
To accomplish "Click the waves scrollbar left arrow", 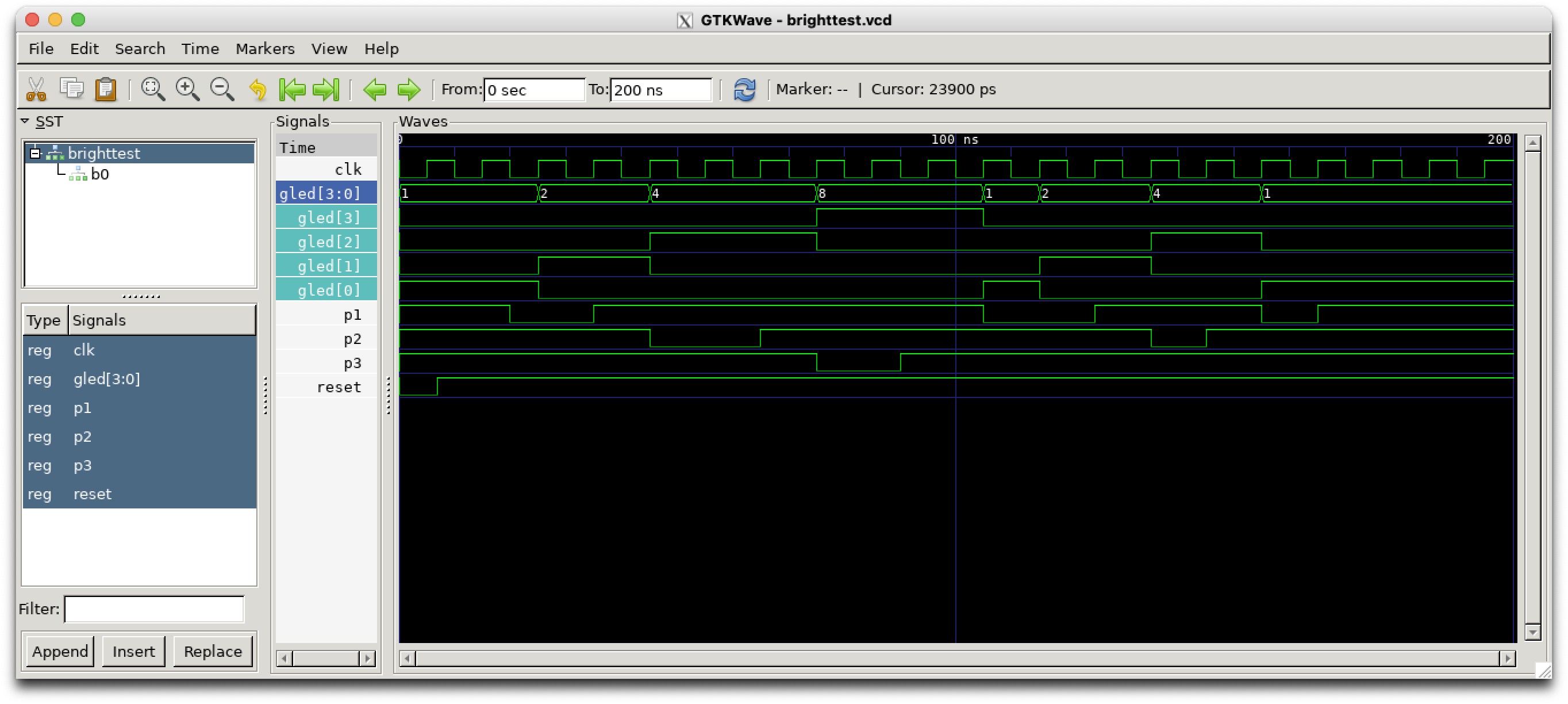I will pos(408,659).
